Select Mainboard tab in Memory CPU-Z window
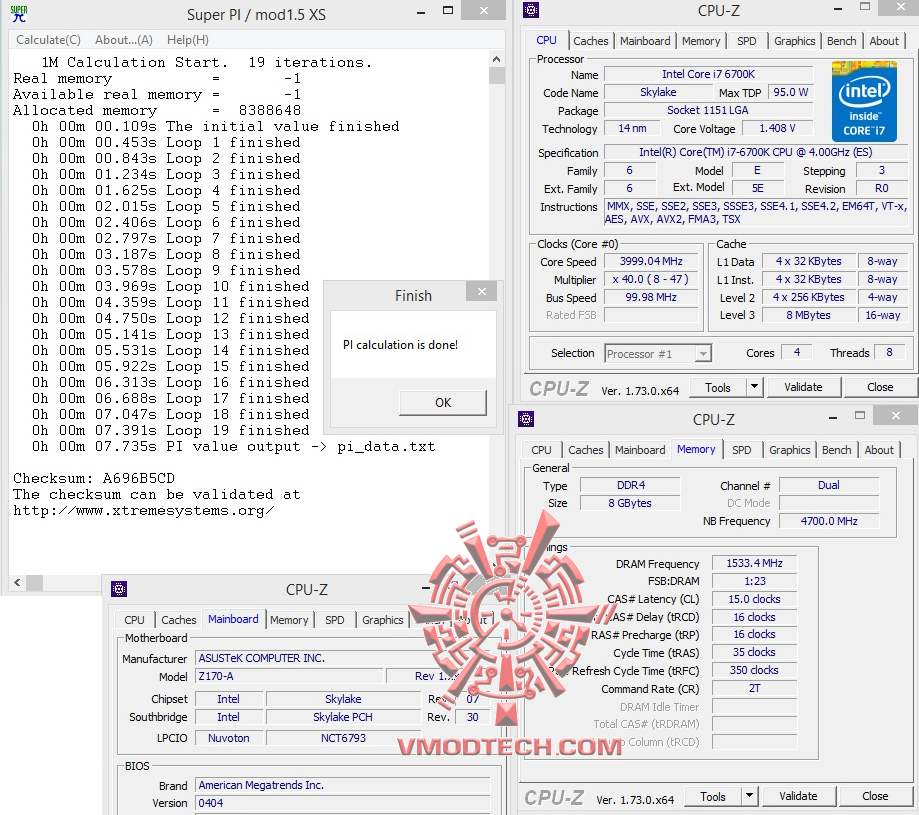 [640, 450]
